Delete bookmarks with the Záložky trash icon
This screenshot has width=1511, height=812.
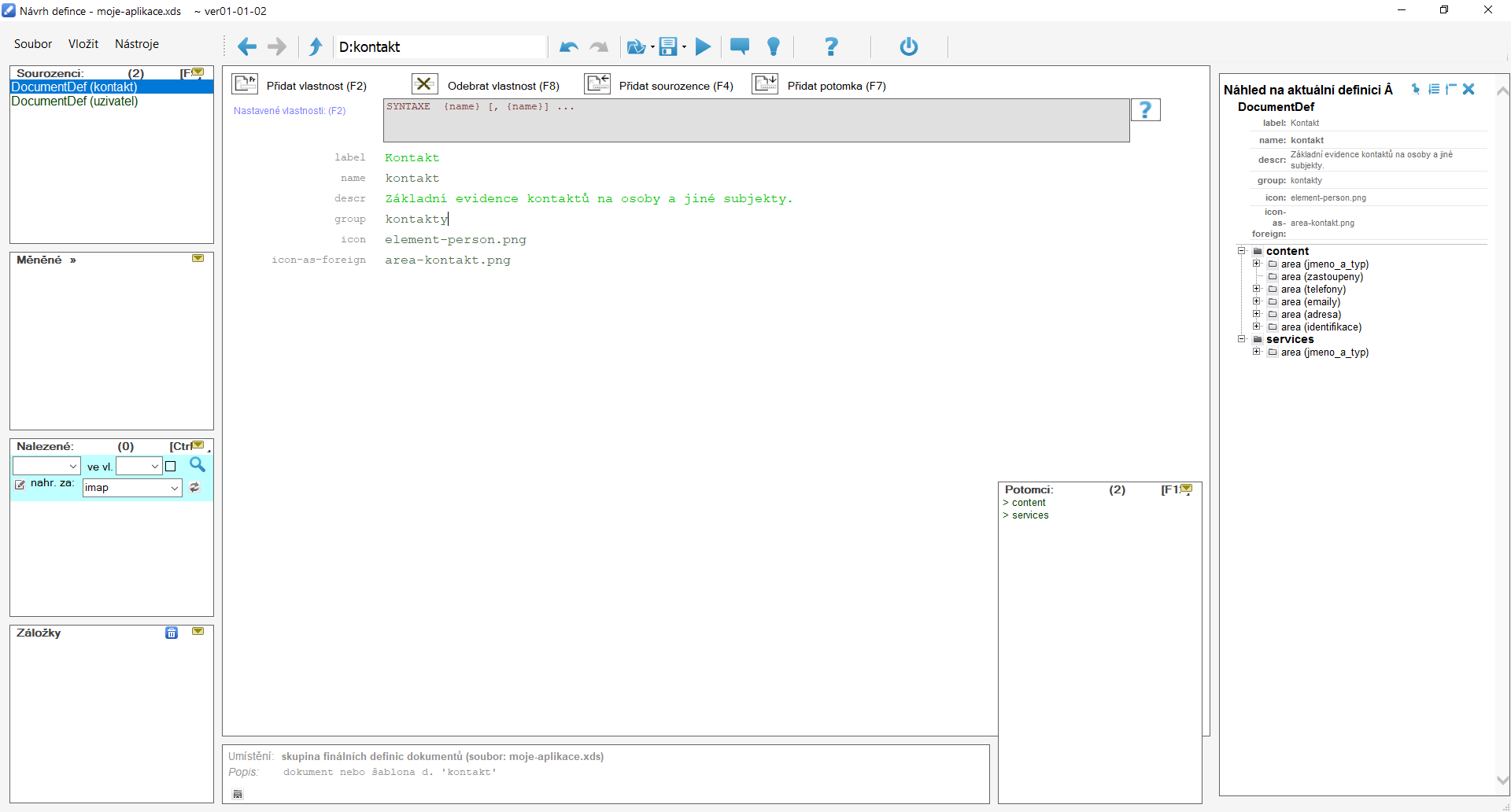tap(172, 633)
